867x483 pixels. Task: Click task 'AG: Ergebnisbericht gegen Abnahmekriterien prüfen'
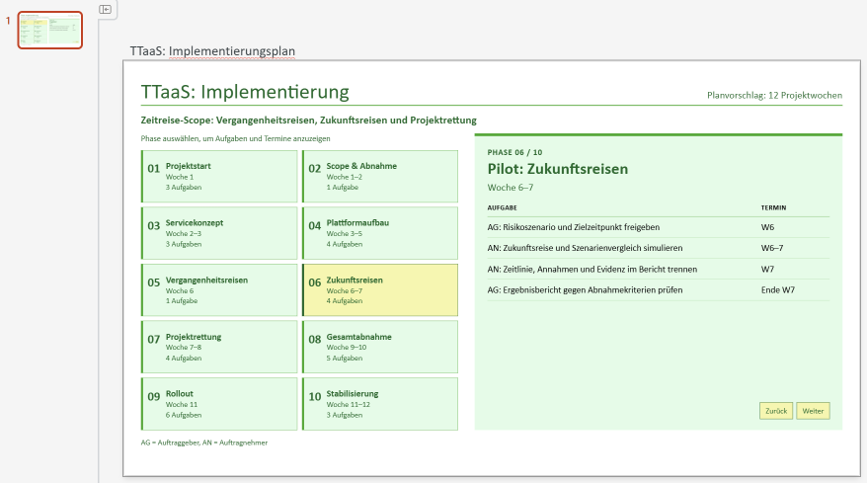point(585,290)
